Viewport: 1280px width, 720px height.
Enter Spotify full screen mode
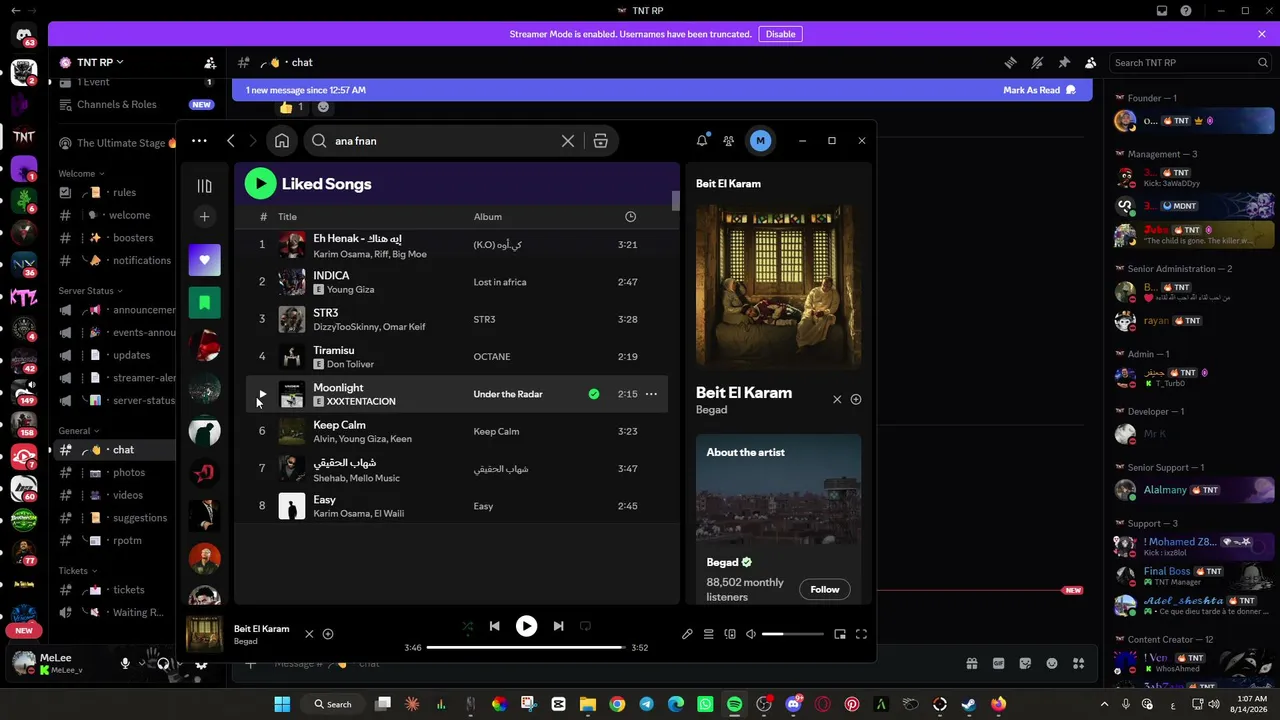point(861,634)
